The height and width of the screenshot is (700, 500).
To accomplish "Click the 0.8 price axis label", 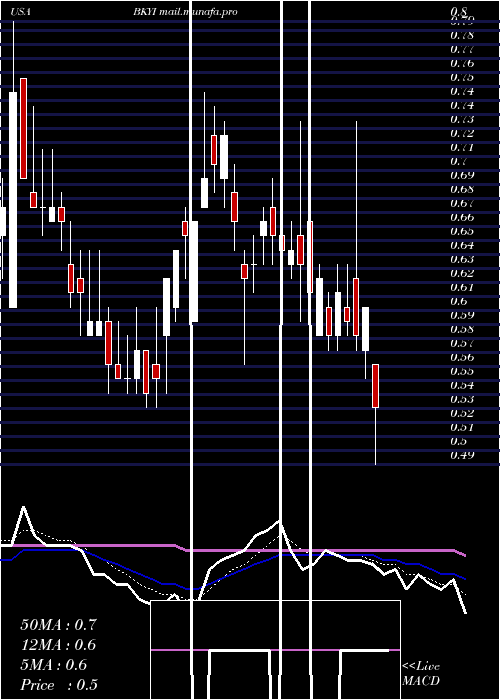I will pos(458,12).
